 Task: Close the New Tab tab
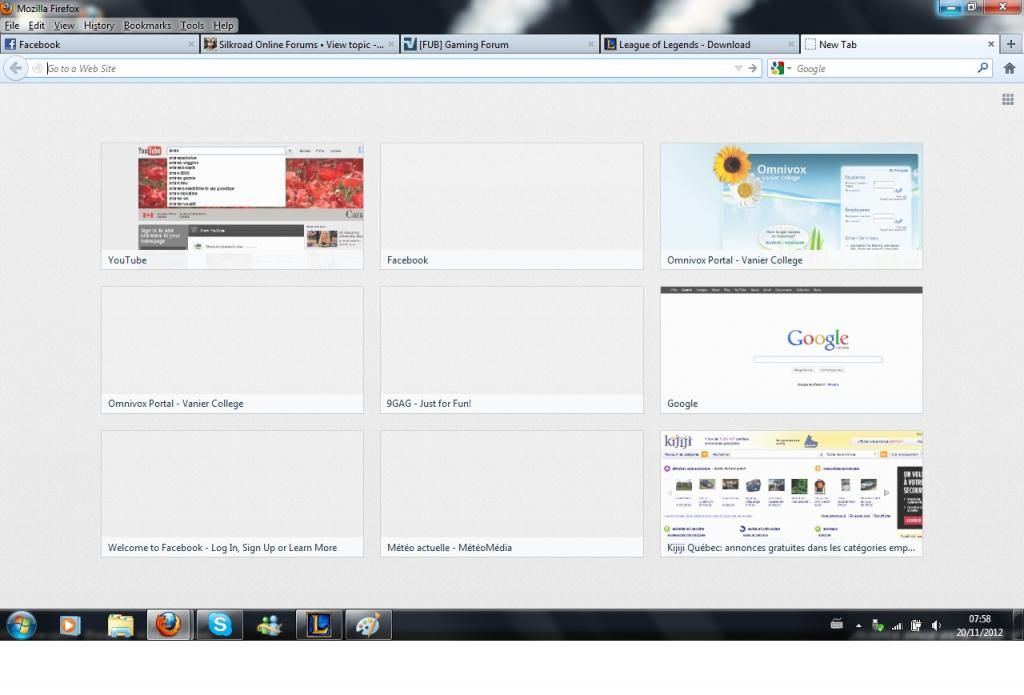[991, 44]
